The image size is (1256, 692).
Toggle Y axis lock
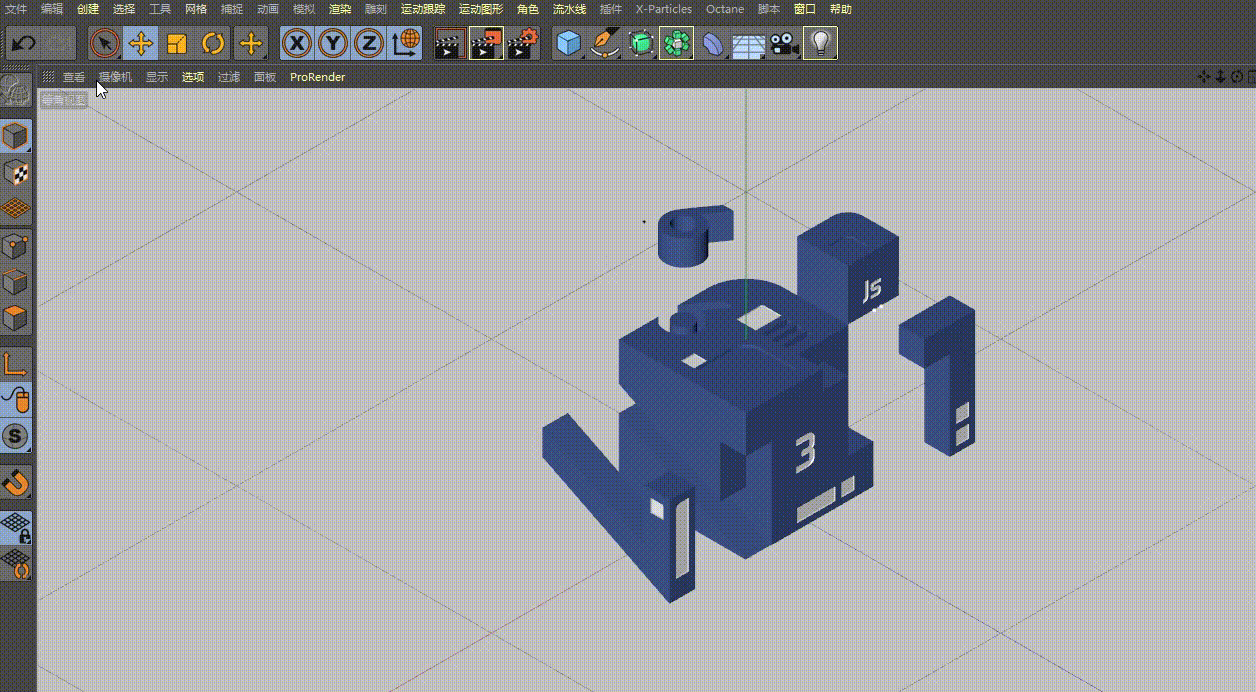(333, 43)
